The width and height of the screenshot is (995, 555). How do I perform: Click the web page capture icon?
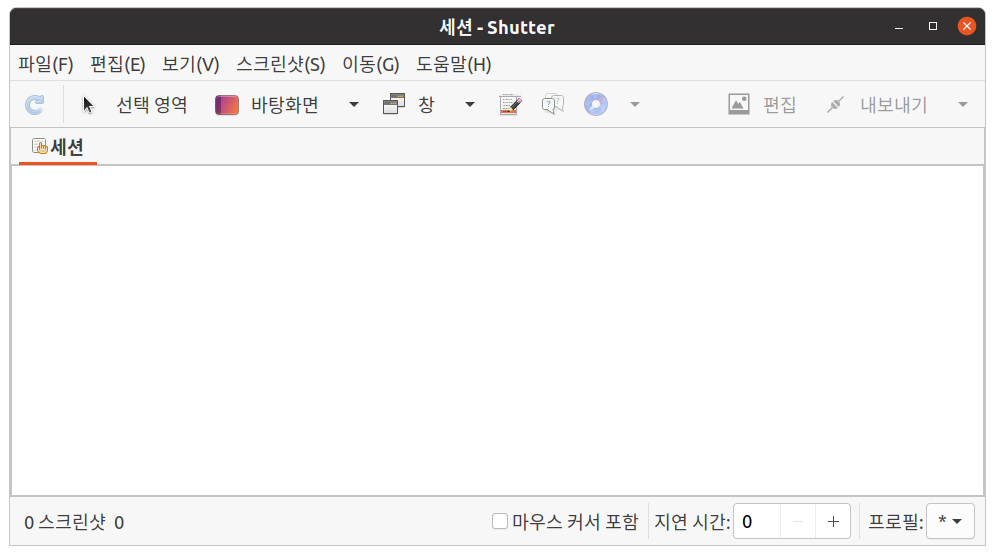596,105
